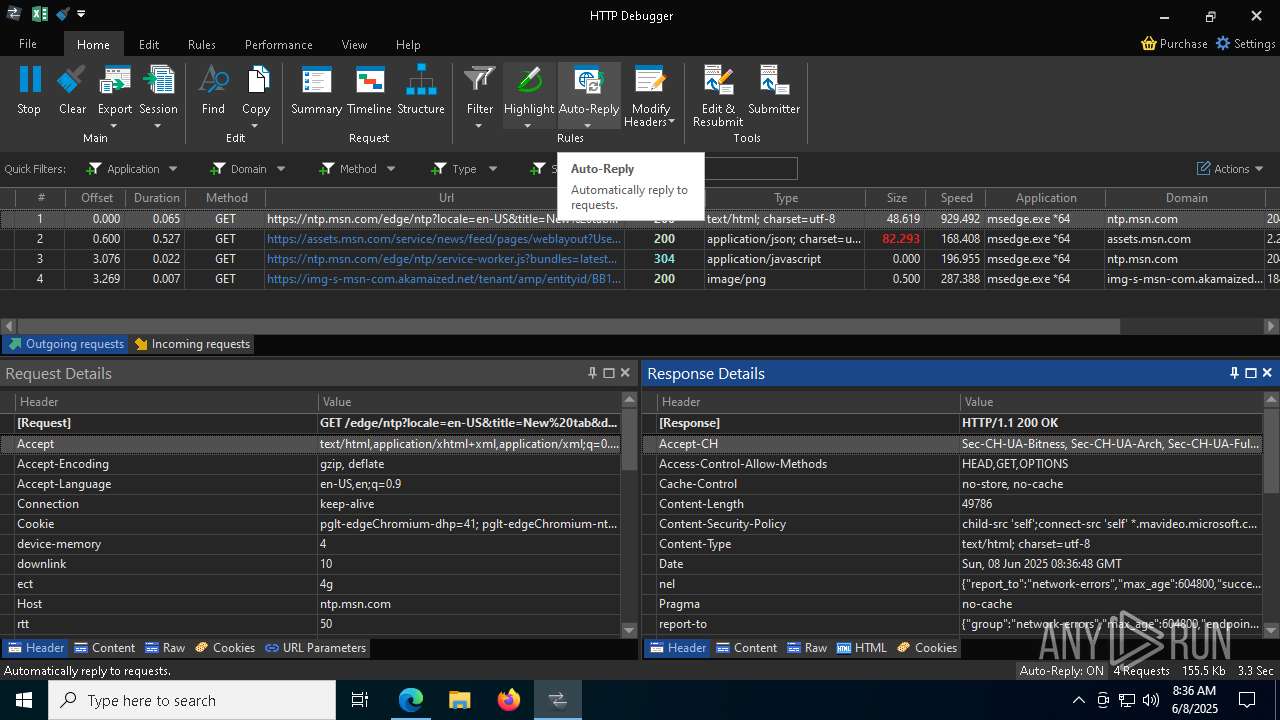Open response Cookies tab
This screenshot has width=1280, height=720.
(927, 648)
